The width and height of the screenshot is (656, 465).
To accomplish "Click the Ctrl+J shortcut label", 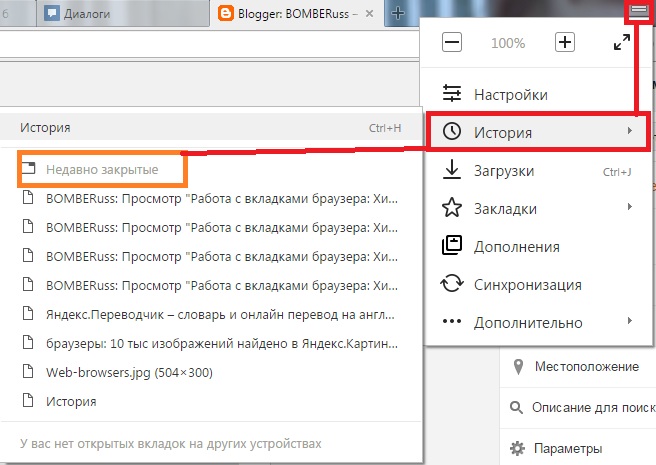I will click(617, 172).
